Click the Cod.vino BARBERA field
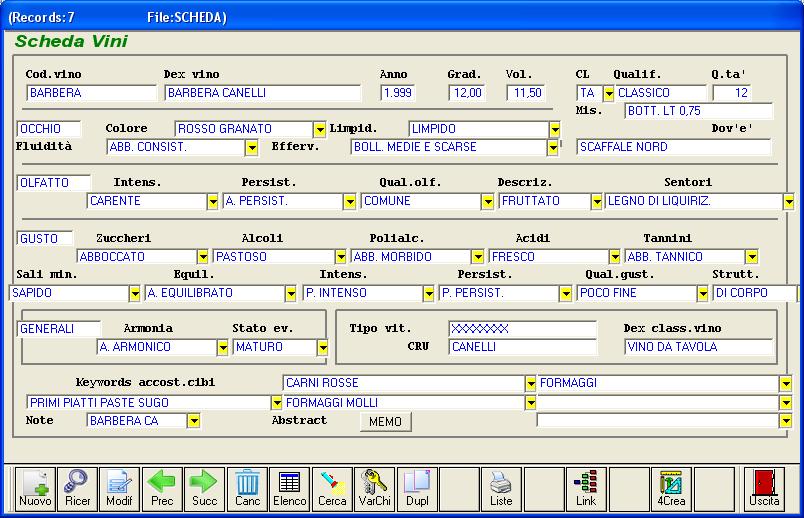This screenshot has height=518, width=804. [91, 93]
